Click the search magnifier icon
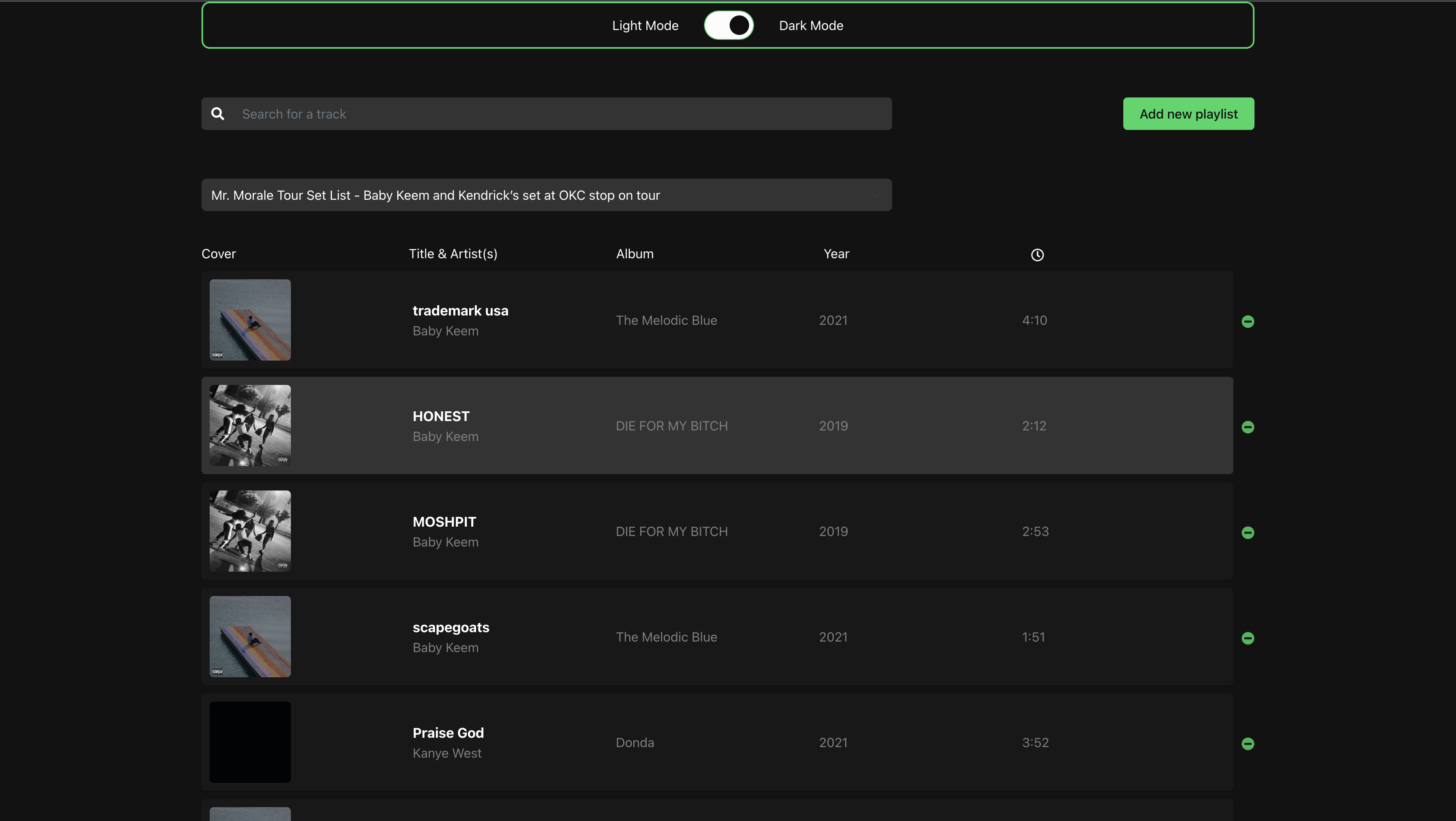This screenshot has height=821, width=1456. pos(218,114)
